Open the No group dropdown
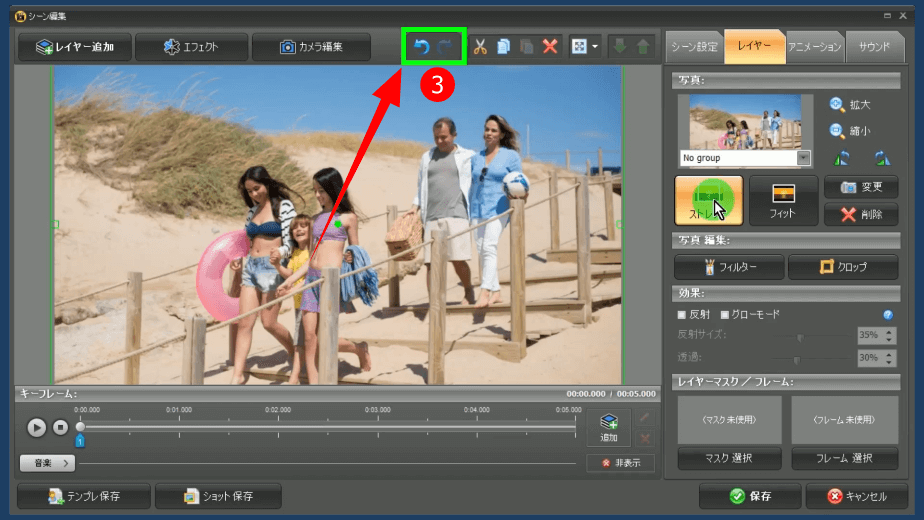Viewport: 924px width, 520px height. click(x=803, y=158)
